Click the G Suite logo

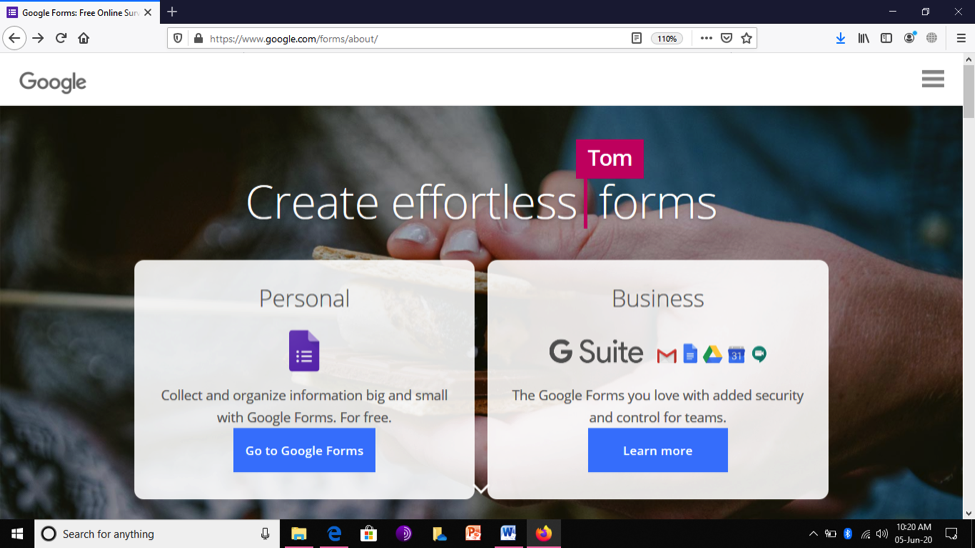coord(596,352)
